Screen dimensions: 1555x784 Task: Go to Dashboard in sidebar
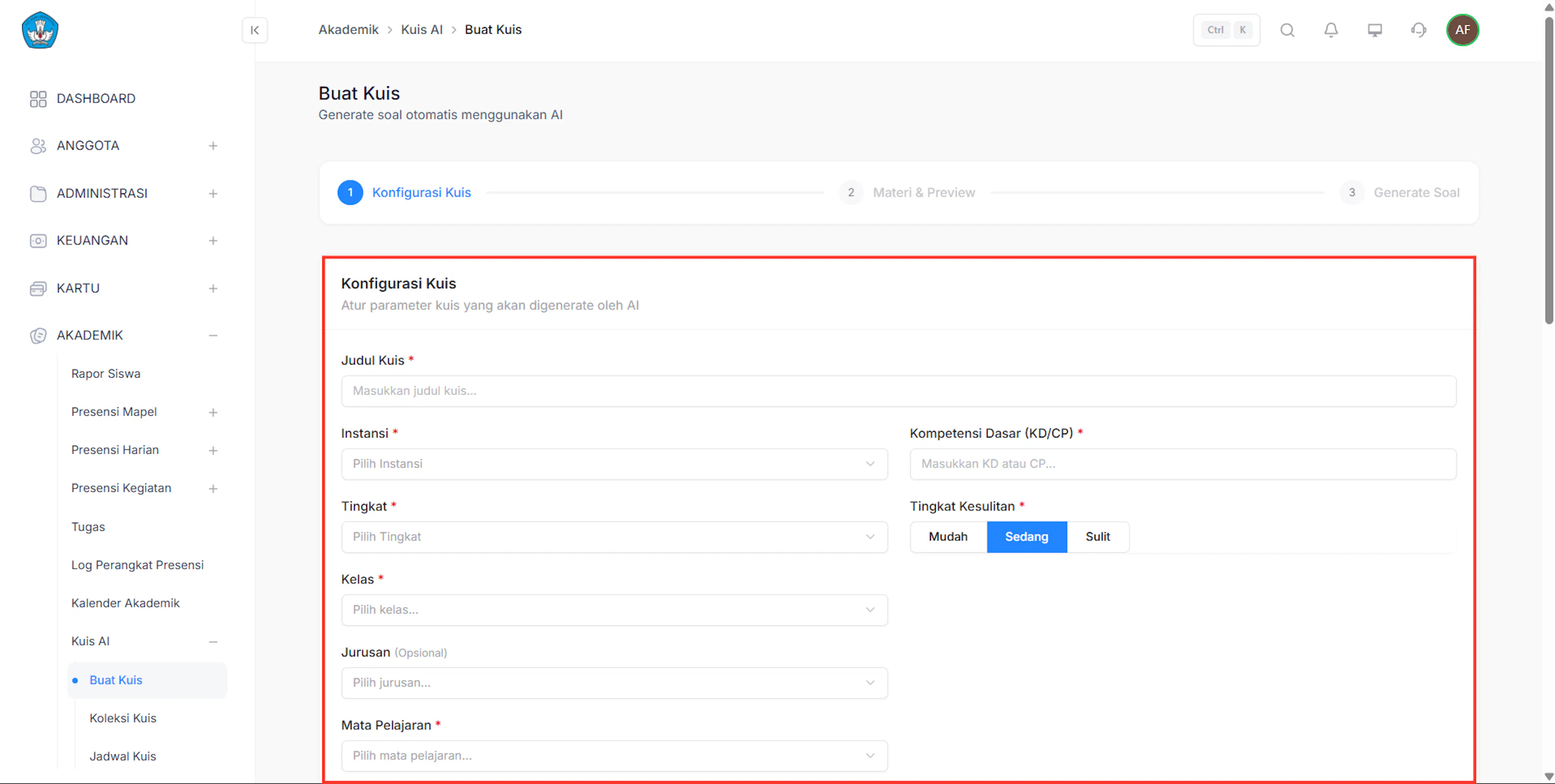pyautogui.click(x=96, y=98)
